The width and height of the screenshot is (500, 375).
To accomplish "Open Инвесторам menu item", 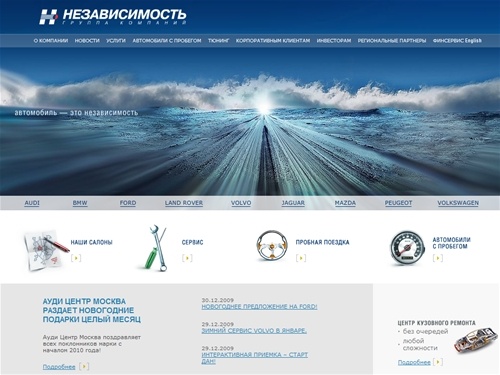I will 334,41.
